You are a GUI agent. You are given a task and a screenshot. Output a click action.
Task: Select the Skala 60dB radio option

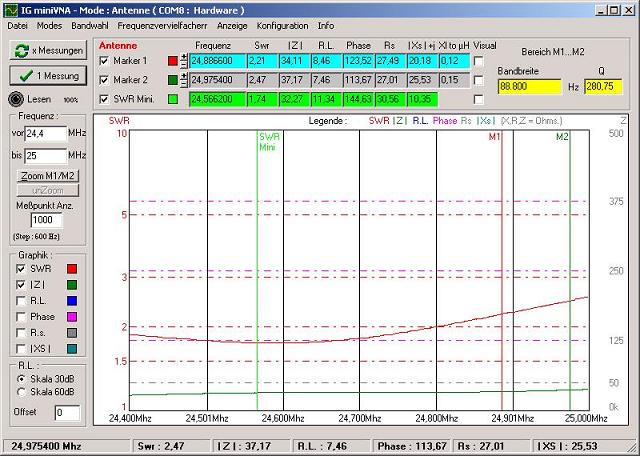22,392
